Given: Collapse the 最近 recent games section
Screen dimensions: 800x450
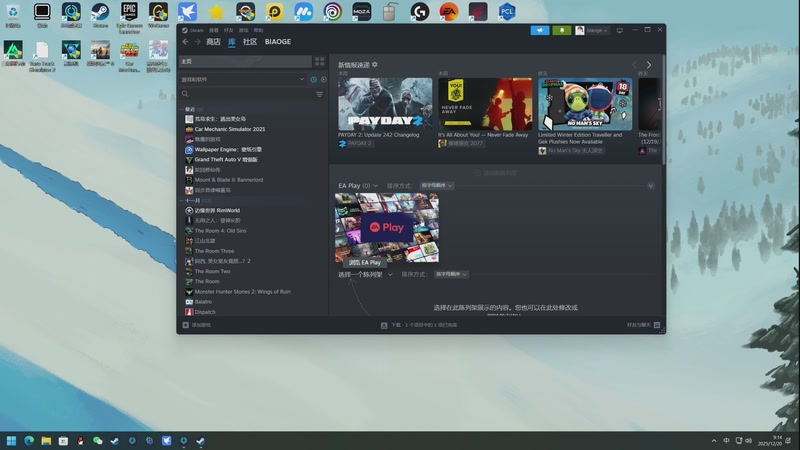Looking at the screenshot, I should tap(182, 109).
